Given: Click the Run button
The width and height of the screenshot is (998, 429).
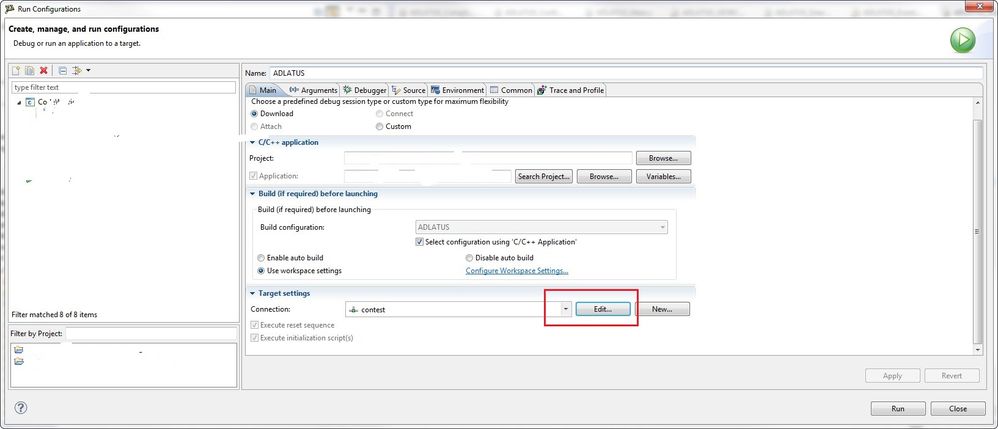Looking at the screenshot, I should 897,409.
